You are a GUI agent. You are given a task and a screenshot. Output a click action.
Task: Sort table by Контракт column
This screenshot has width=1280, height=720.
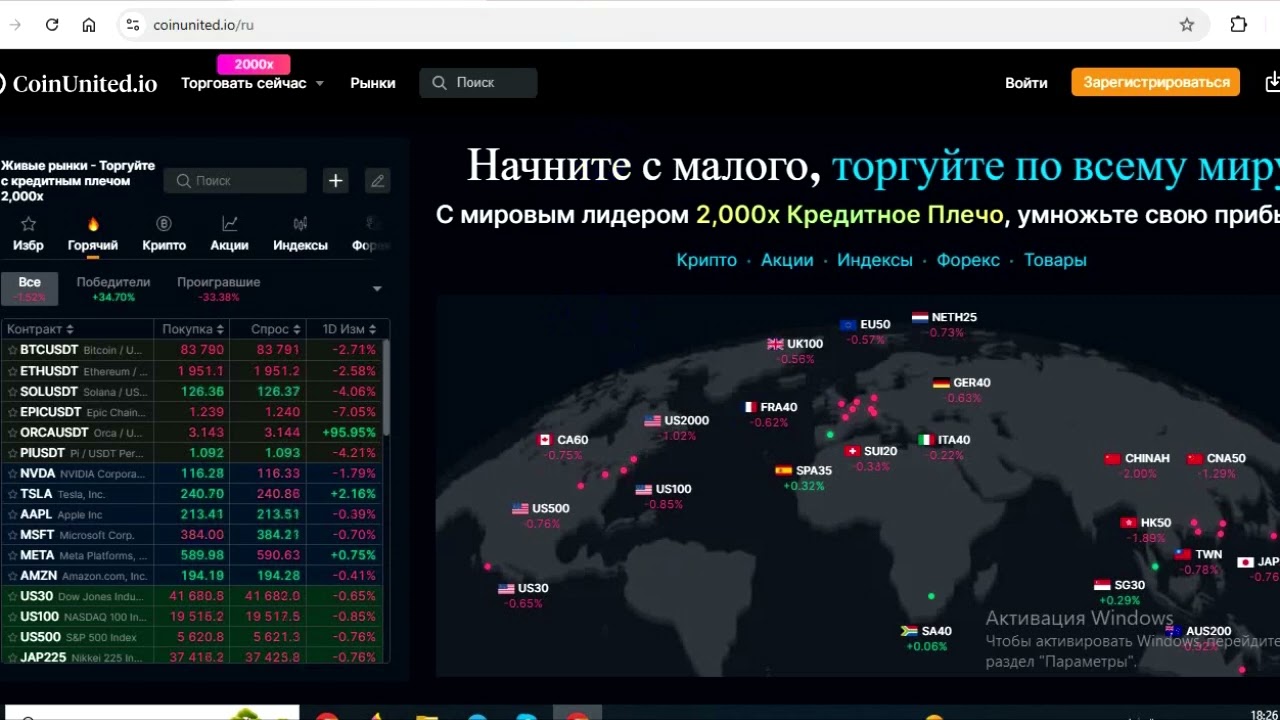click(x=40, y=329)
